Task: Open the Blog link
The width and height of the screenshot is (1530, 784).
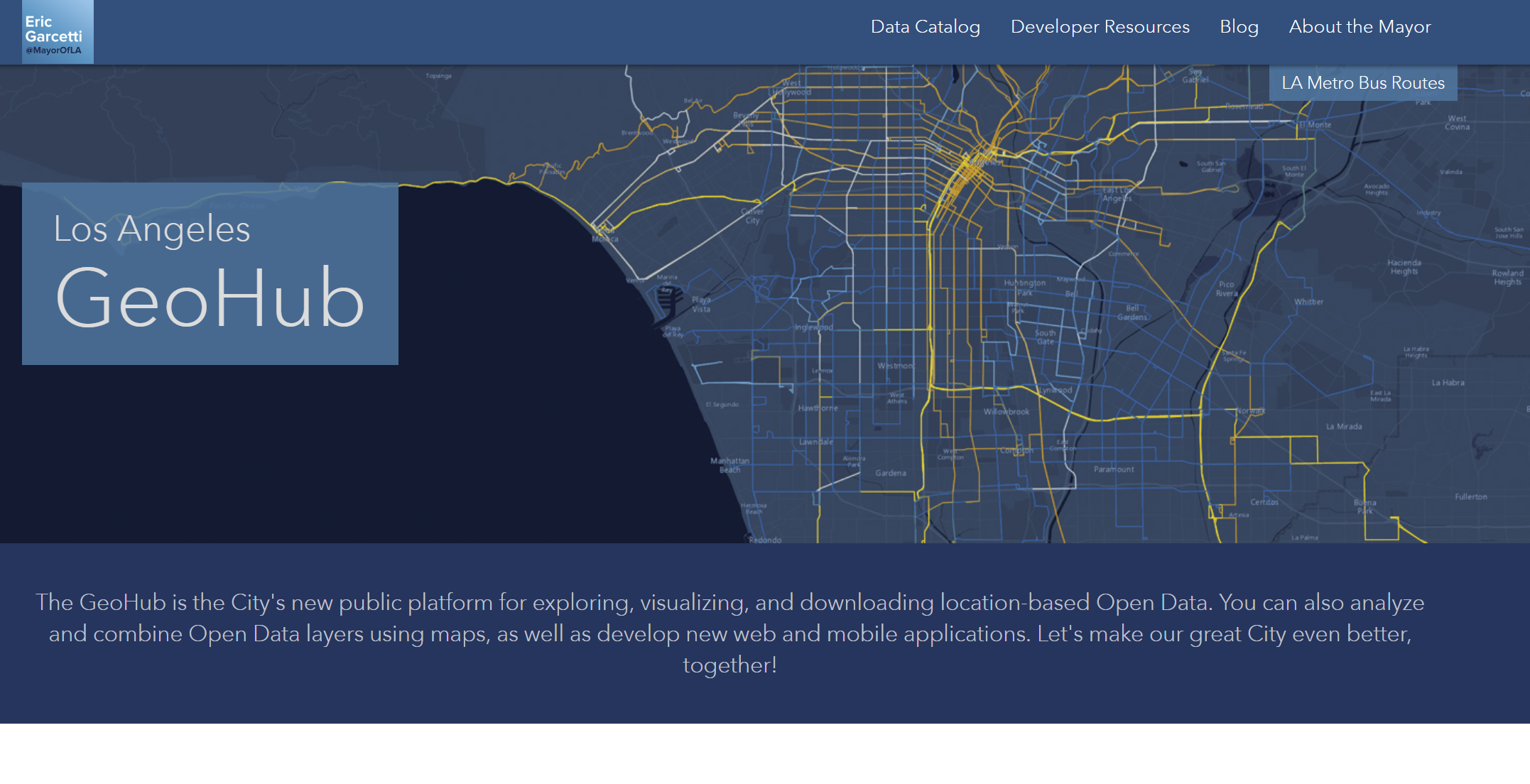Action: click(x=1239, y=27)
